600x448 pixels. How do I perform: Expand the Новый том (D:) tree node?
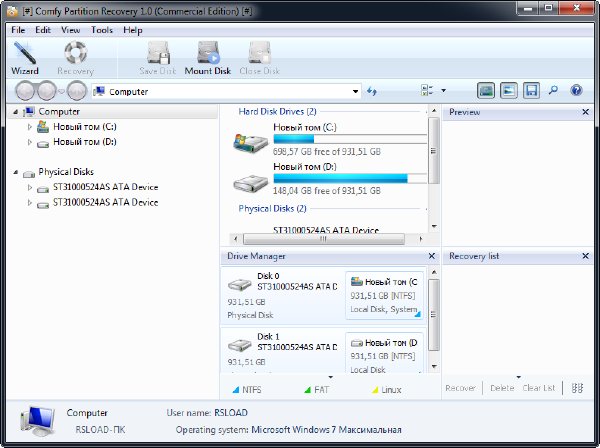[30, 142]
